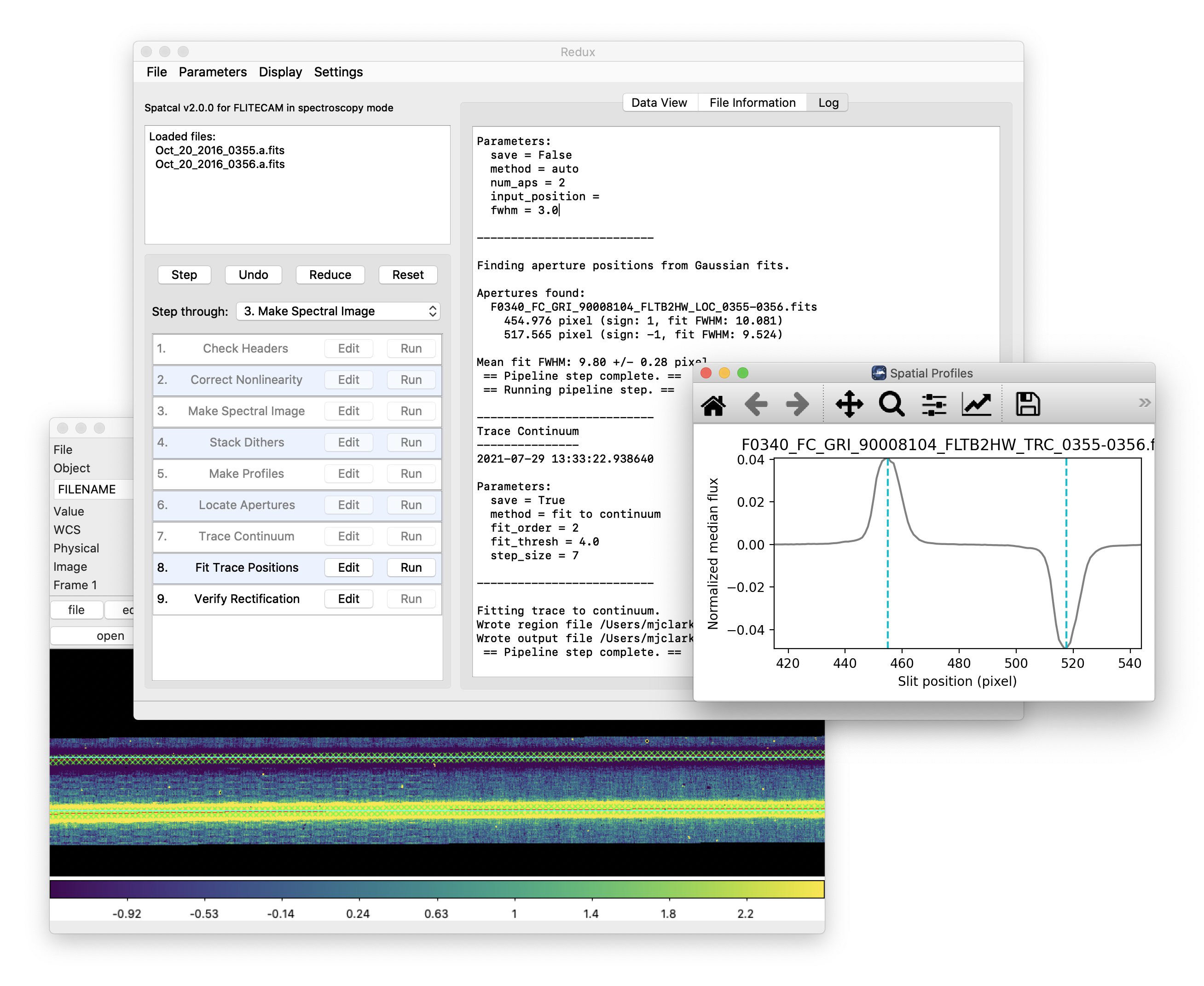Select the Pan tool in Spatial Profiles toolbar
Viewport: 1204px width, 986px height.
[x=849, y=405]
